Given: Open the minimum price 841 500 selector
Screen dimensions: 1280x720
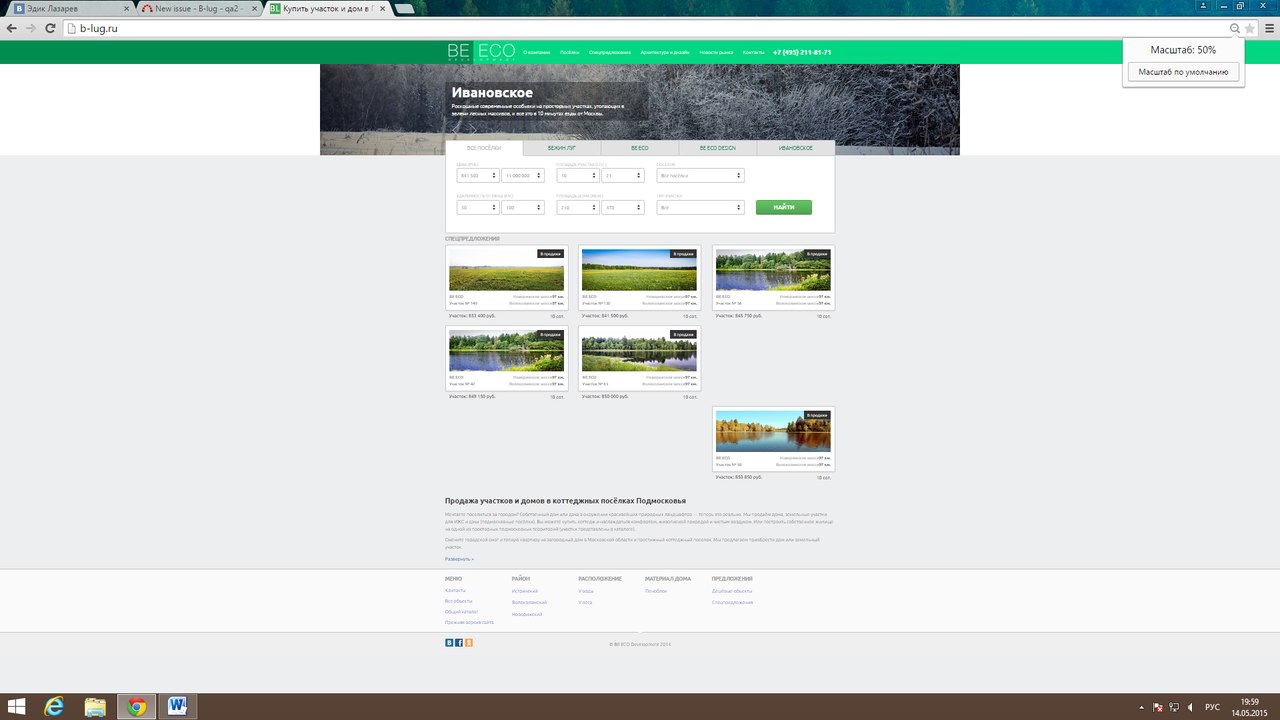Looking at the screenshot, I should [x=477, y=175].
